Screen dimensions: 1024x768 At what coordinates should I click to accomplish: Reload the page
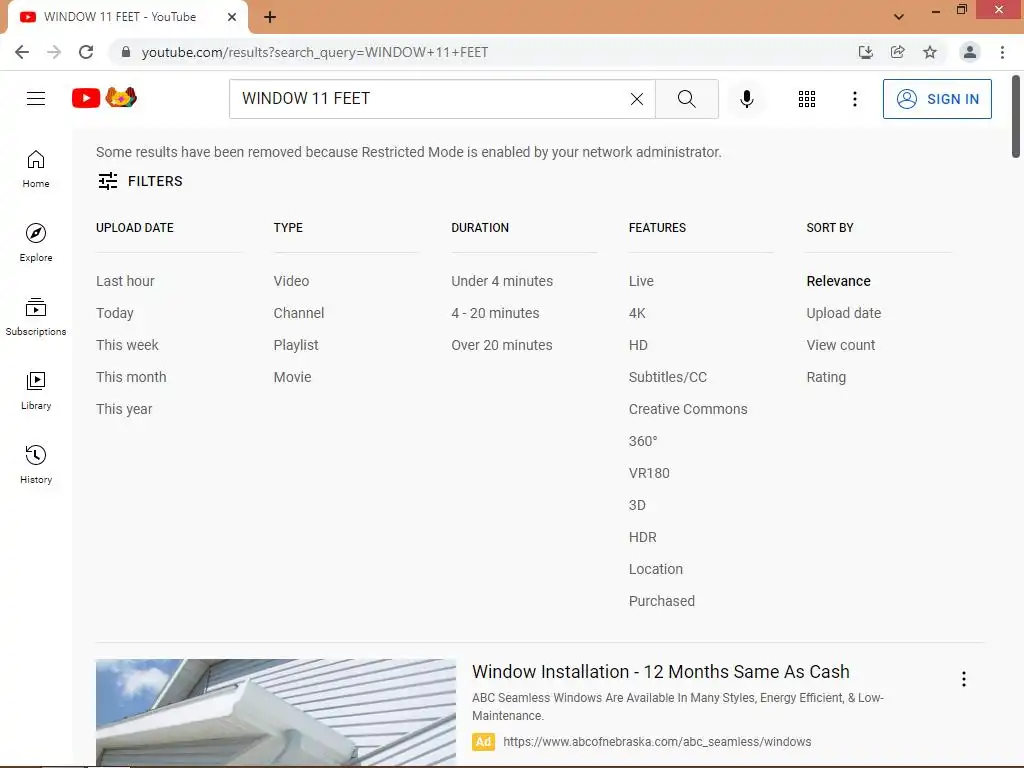(x=86, y=52)
